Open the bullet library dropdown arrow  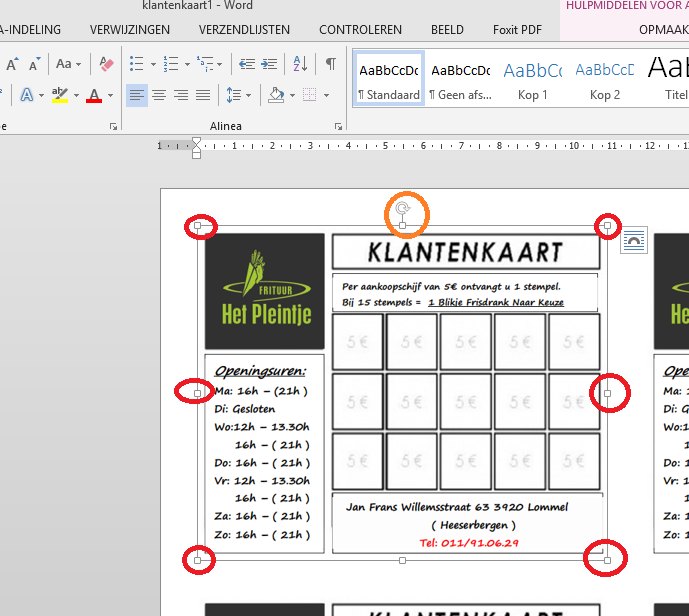click(153, 64)
